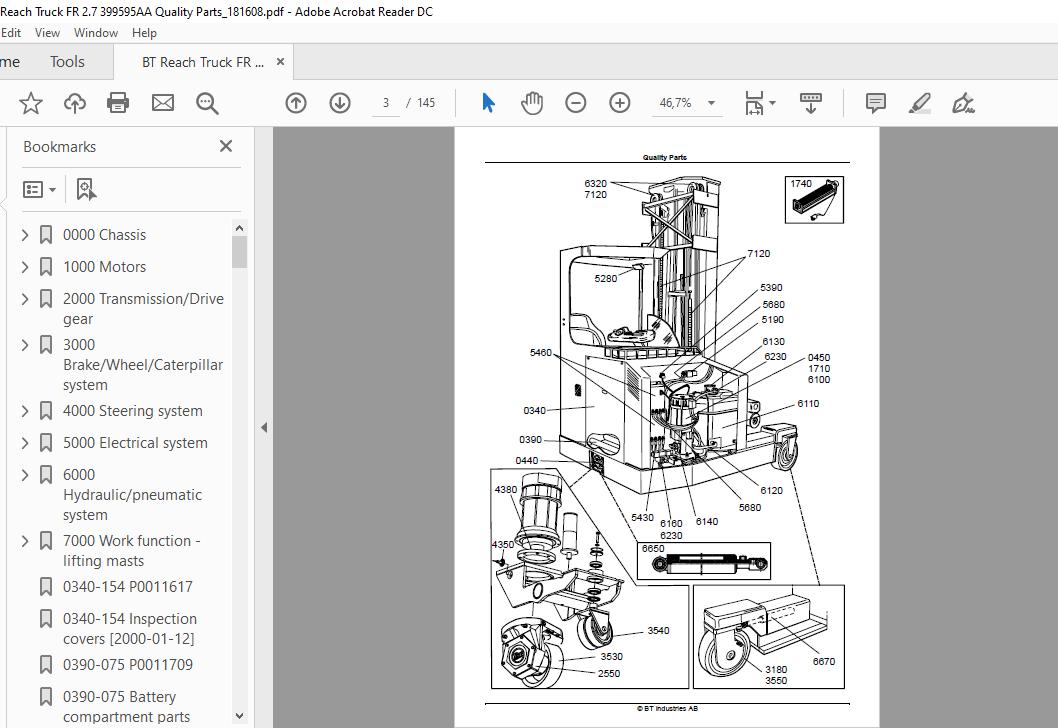Screen dimensions: 1058x728
Task: Open the Window menu
Action: click(96, 32)
